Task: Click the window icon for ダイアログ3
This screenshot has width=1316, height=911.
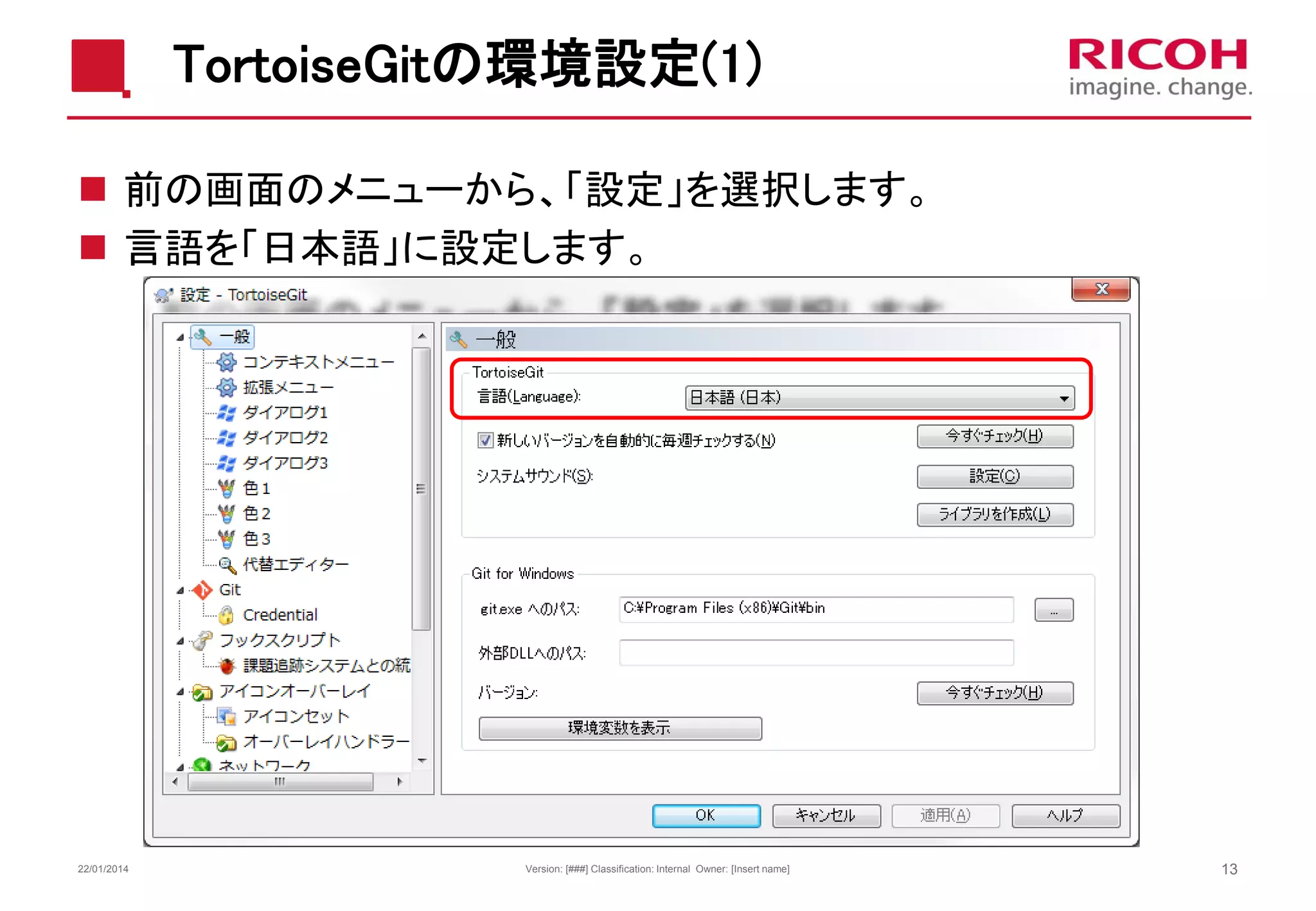Action: [226, 463]
